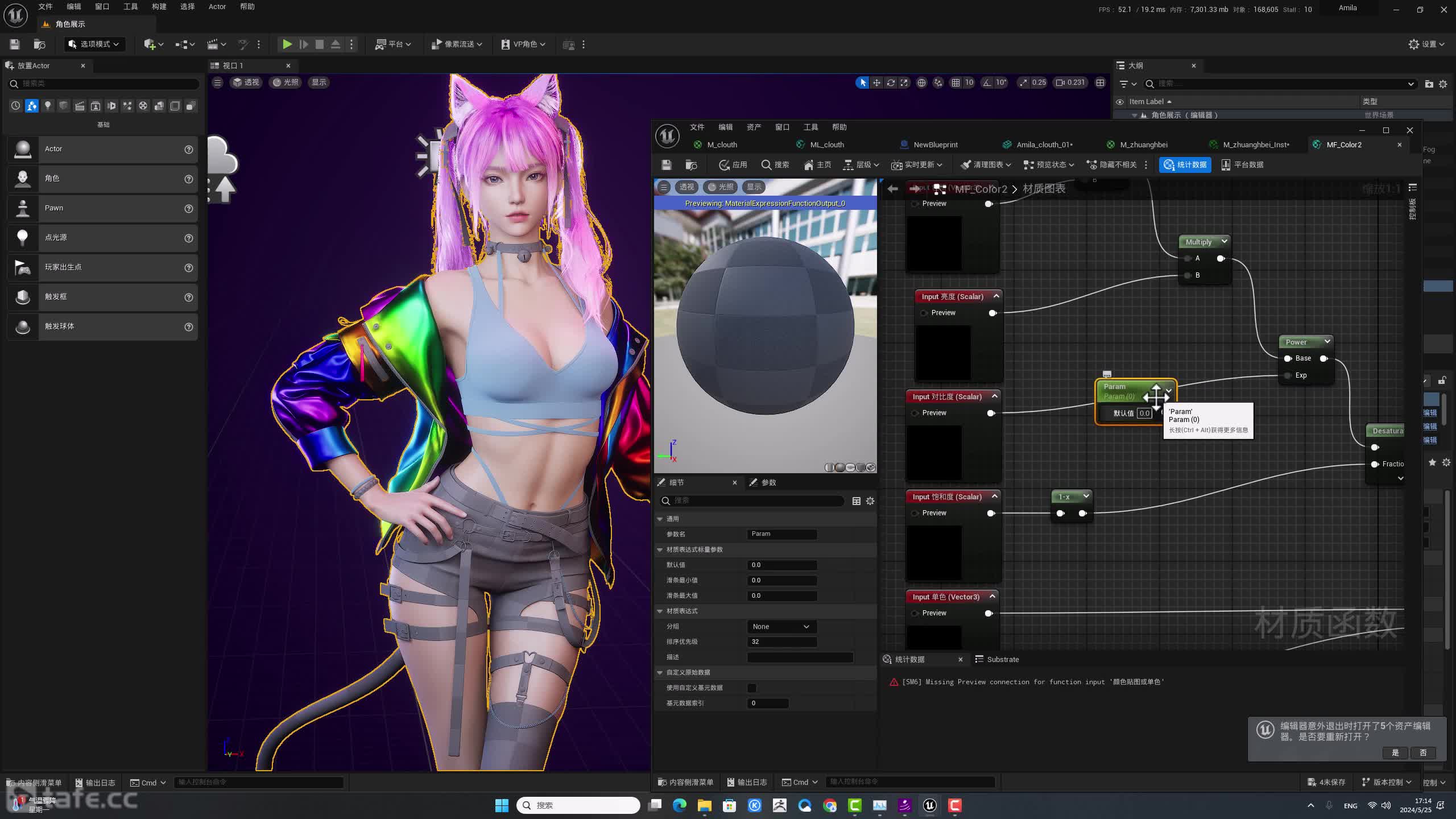Image resolution: width=1456 pixels, height=819 pixels.
Task: Click the Lights category icon in Place Actors
Action: tap(48, 106)
